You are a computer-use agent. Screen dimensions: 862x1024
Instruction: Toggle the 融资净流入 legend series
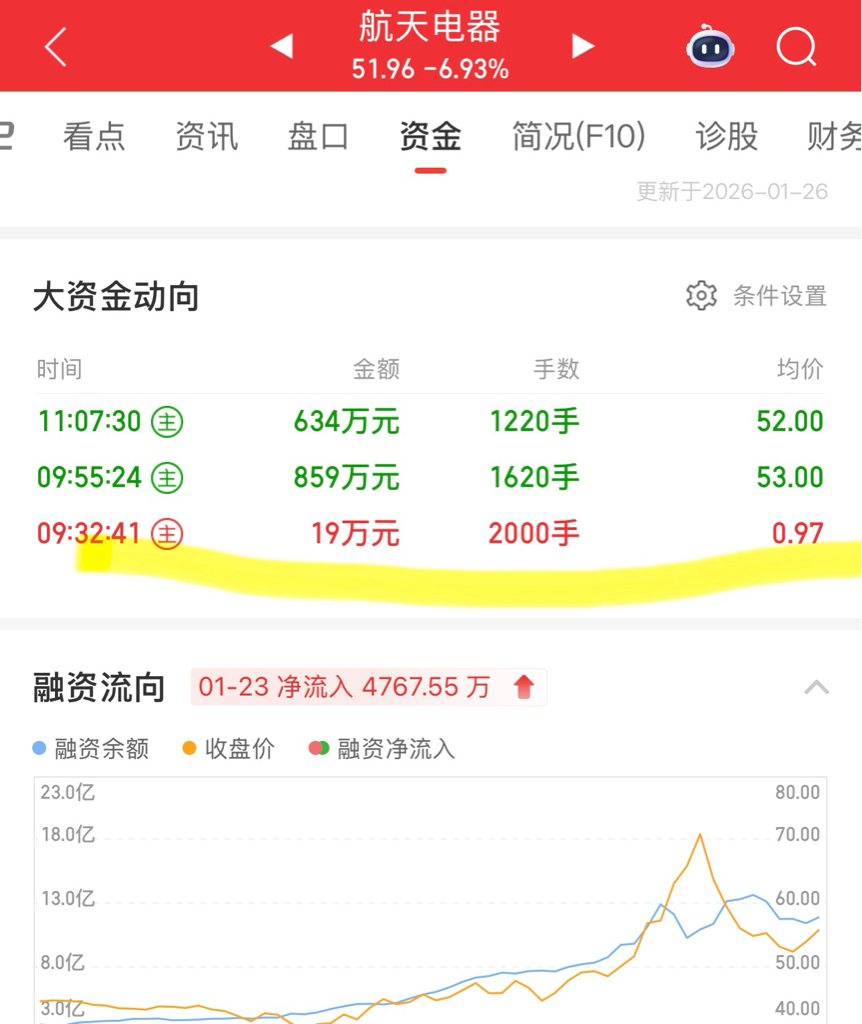pyautogui.click(x=382, y=748)
